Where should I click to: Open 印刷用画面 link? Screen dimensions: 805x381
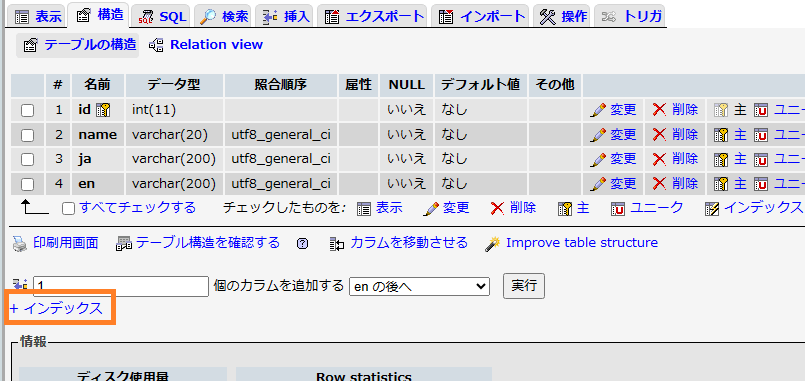coord(65,242)
